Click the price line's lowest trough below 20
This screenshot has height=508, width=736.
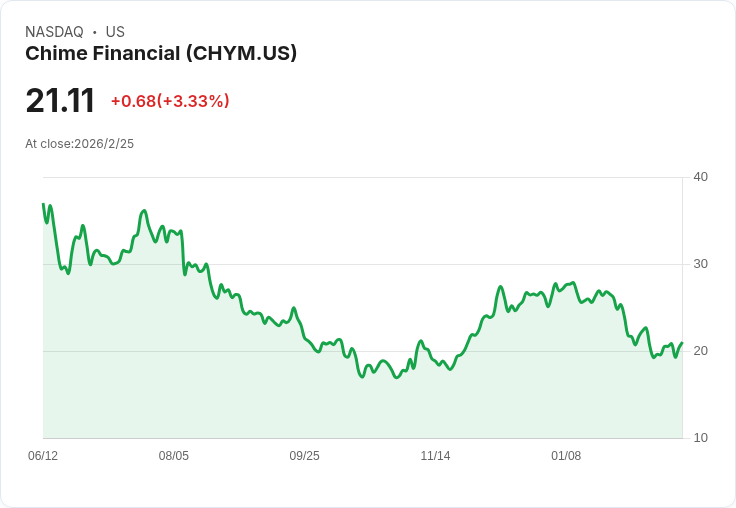pos(397,378)
